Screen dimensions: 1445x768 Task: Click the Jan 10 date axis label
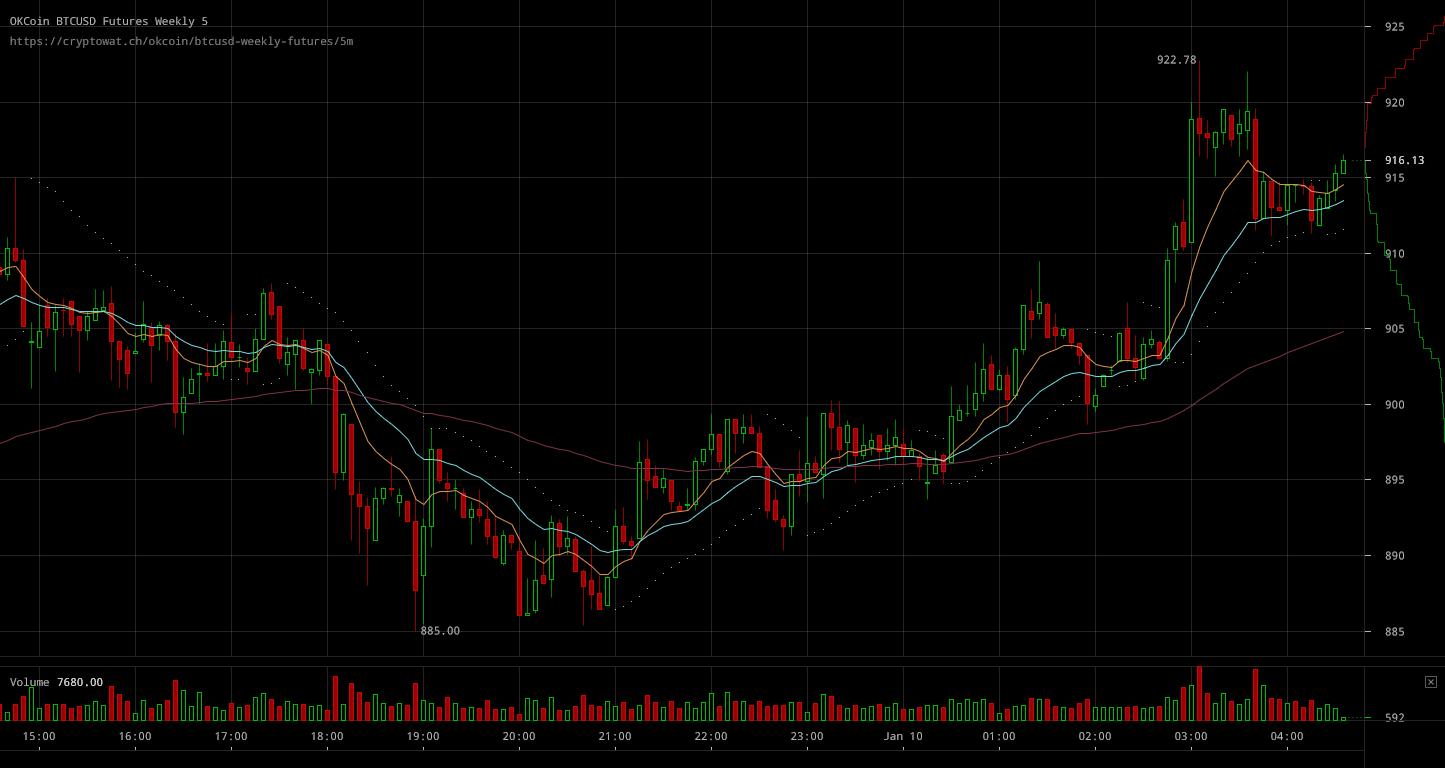pos(903,737)
